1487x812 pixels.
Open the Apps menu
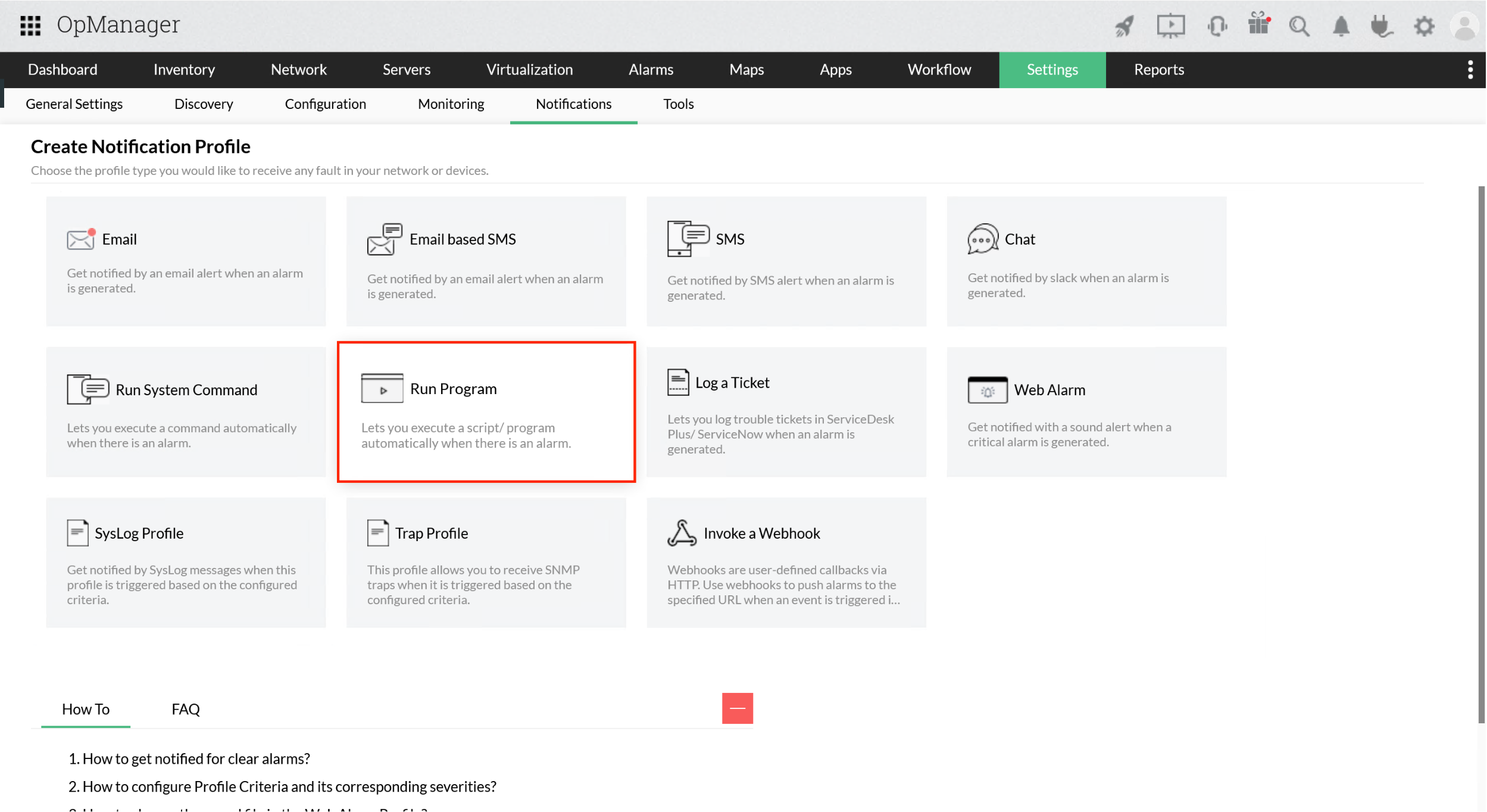836,70
